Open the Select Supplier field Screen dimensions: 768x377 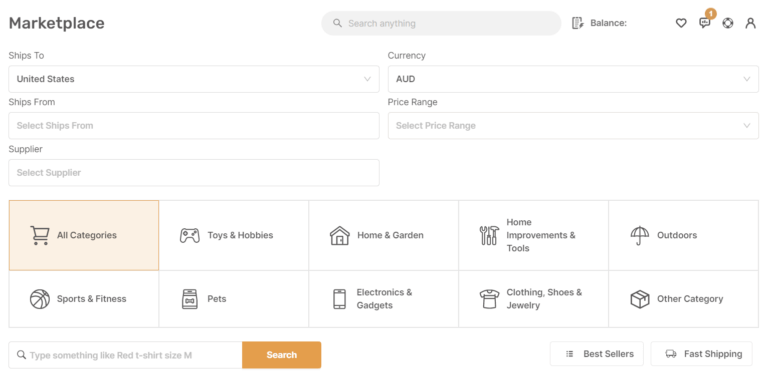pos(194,172)
